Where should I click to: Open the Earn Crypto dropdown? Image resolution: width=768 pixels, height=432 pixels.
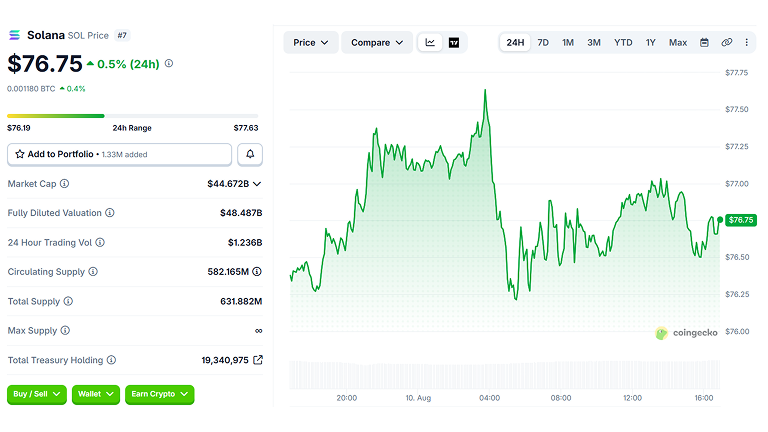159,394
